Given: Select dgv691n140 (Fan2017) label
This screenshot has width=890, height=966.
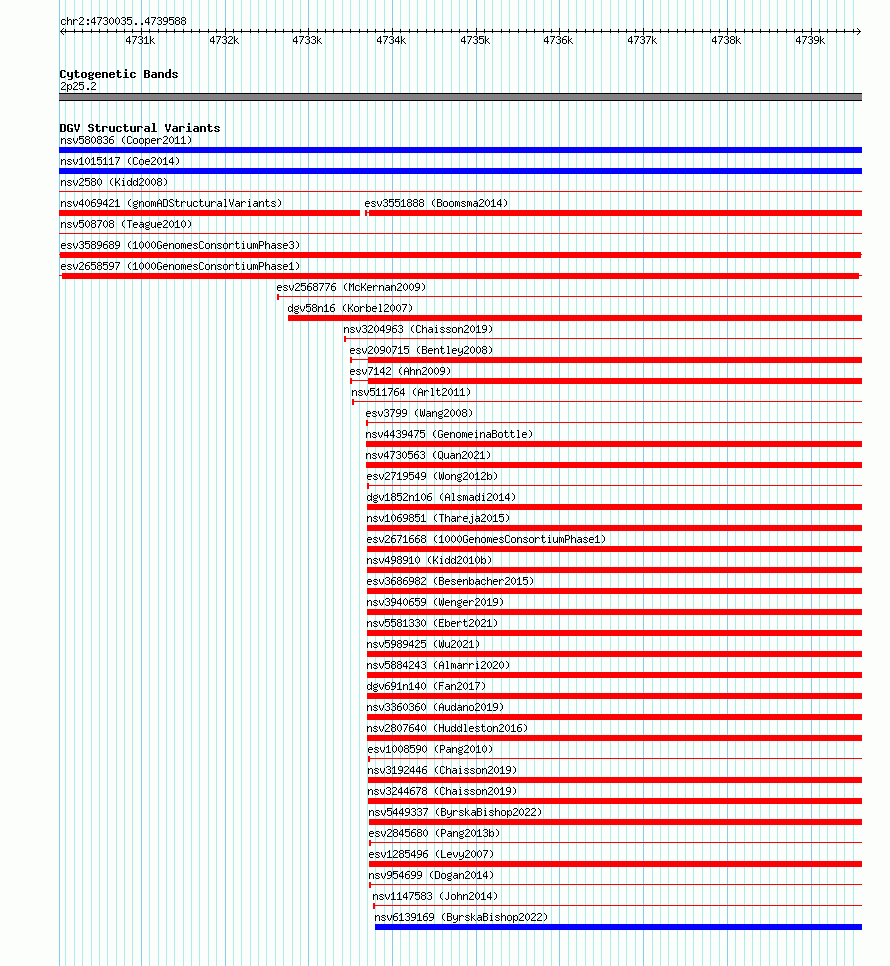Looking at the screenshot, I should coord(426,686).
